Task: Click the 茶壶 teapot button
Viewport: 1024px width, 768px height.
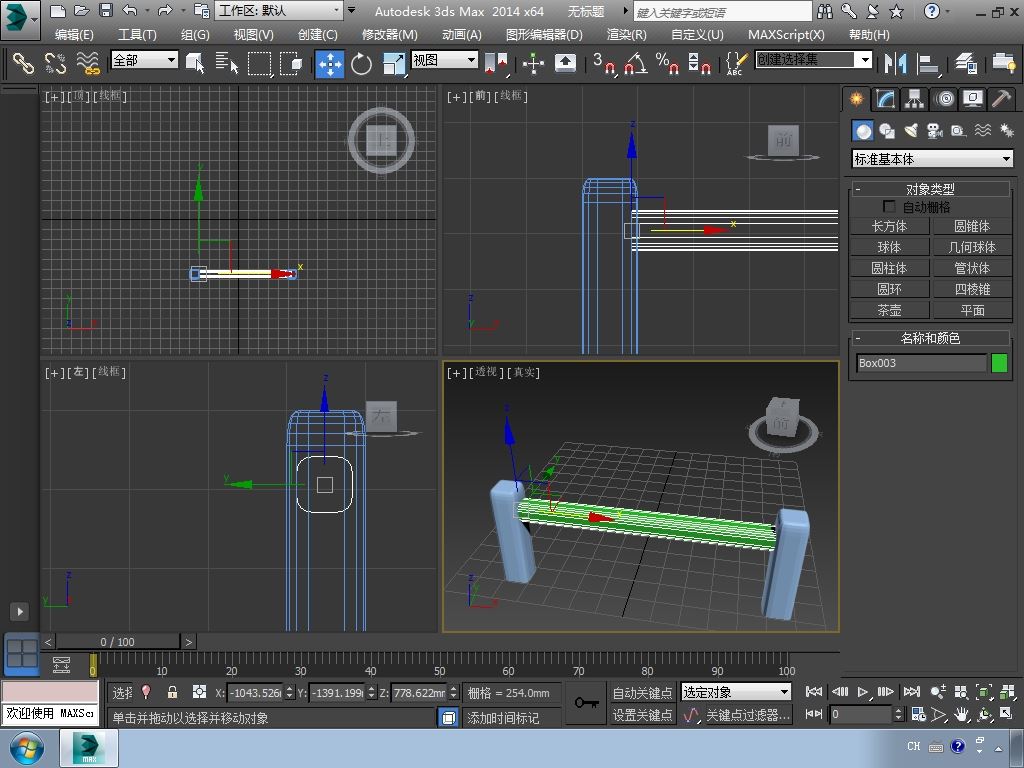Action: click(889, 310)
